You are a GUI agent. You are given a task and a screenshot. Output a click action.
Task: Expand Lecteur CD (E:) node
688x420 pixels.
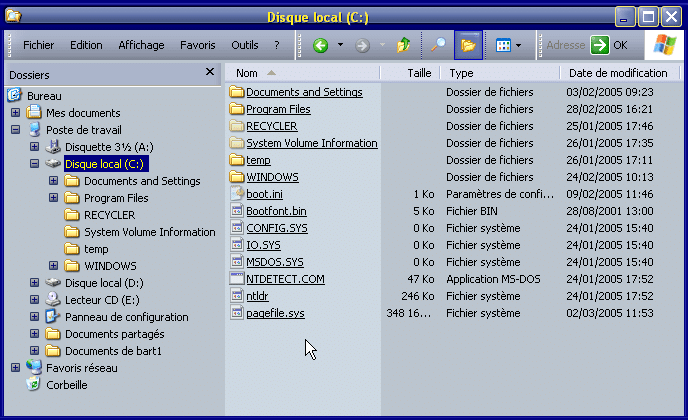click(x=35, y=300)
